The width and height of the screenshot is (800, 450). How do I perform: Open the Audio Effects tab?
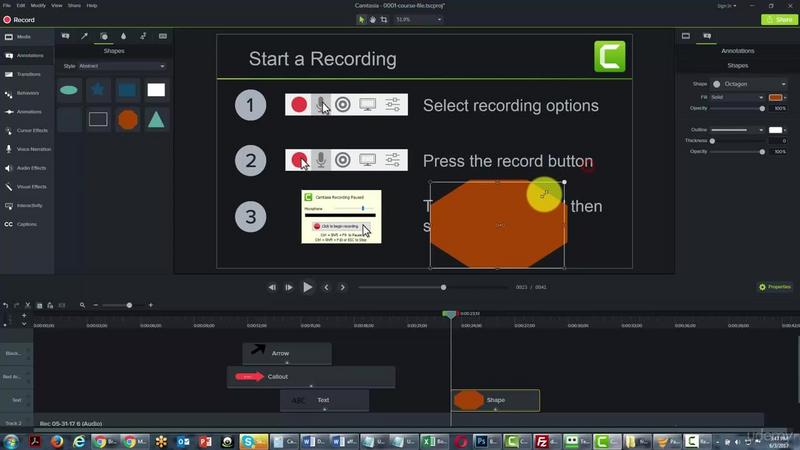[25, 168]
